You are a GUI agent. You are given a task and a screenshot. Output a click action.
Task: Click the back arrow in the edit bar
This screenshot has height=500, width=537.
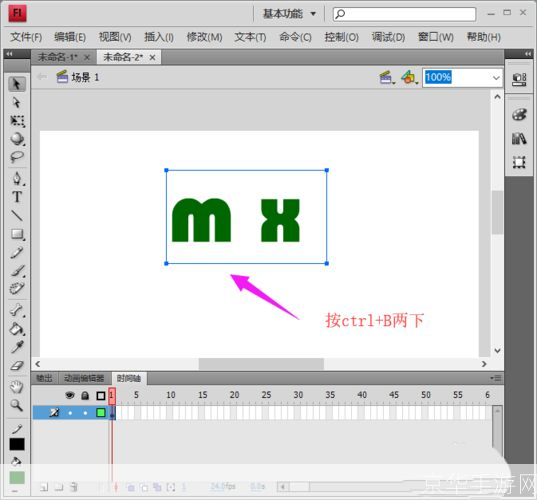42,77
